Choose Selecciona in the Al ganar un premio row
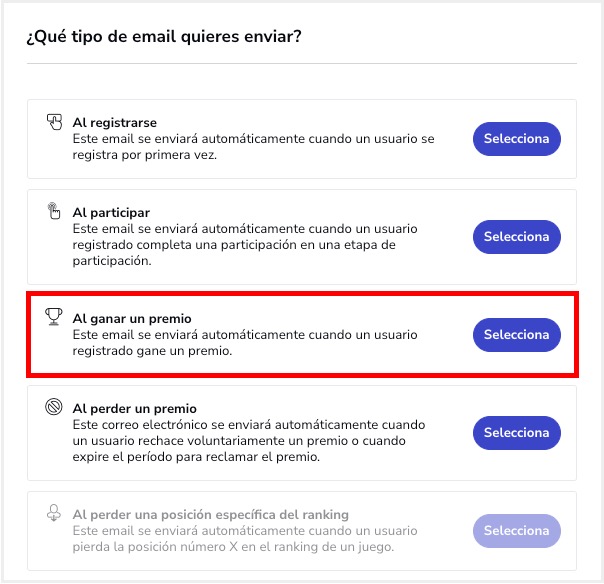Viewport: 604px width, 584px height. (516, 335)
